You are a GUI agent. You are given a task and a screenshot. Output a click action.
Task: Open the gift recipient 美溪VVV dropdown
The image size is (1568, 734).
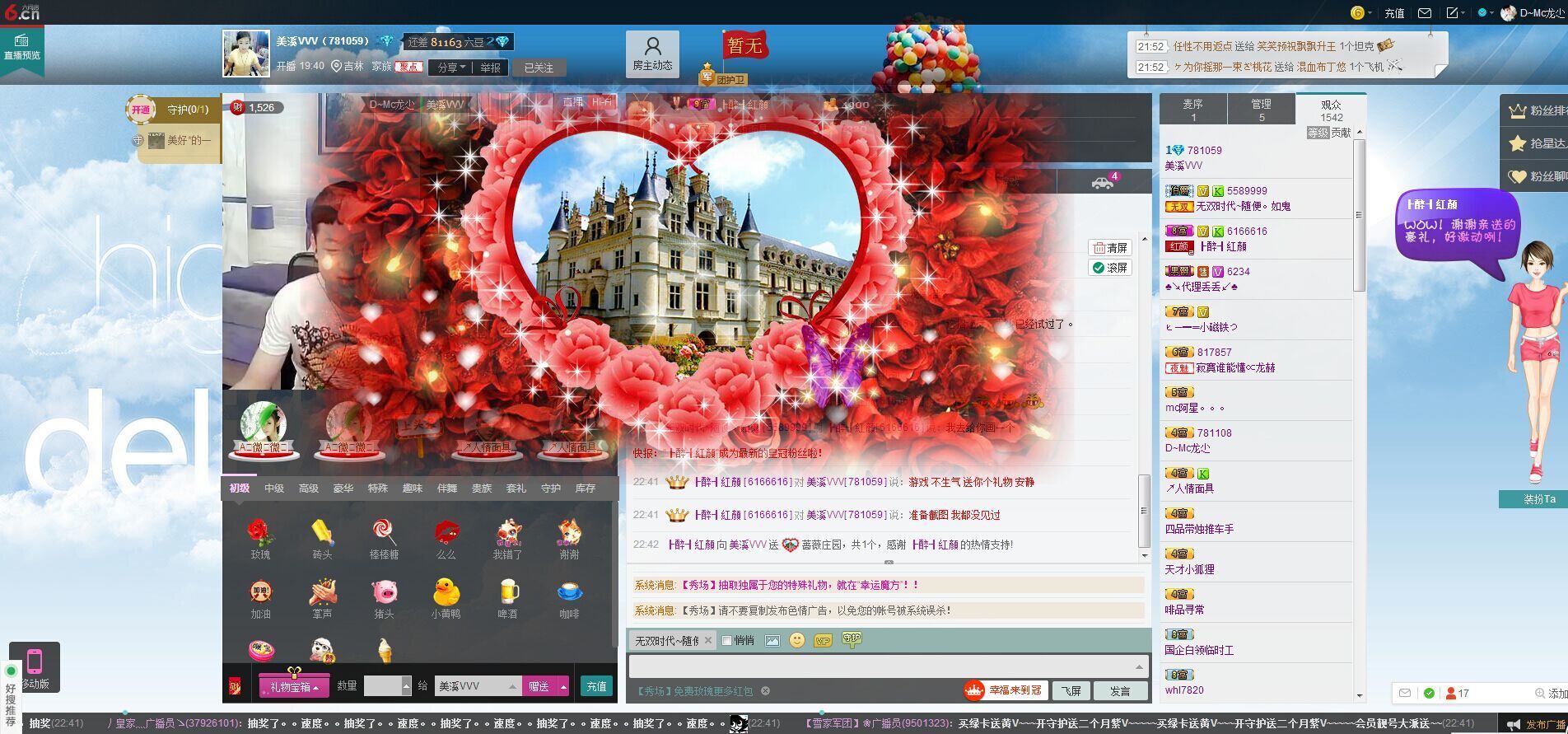click(x=511, y=685)
